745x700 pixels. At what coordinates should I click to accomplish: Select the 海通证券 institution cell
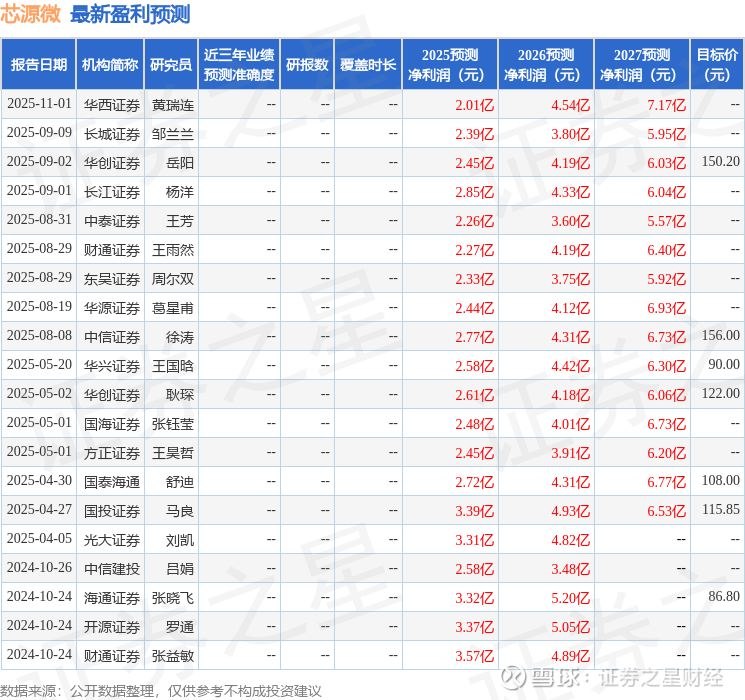click(x=112, y=598)
